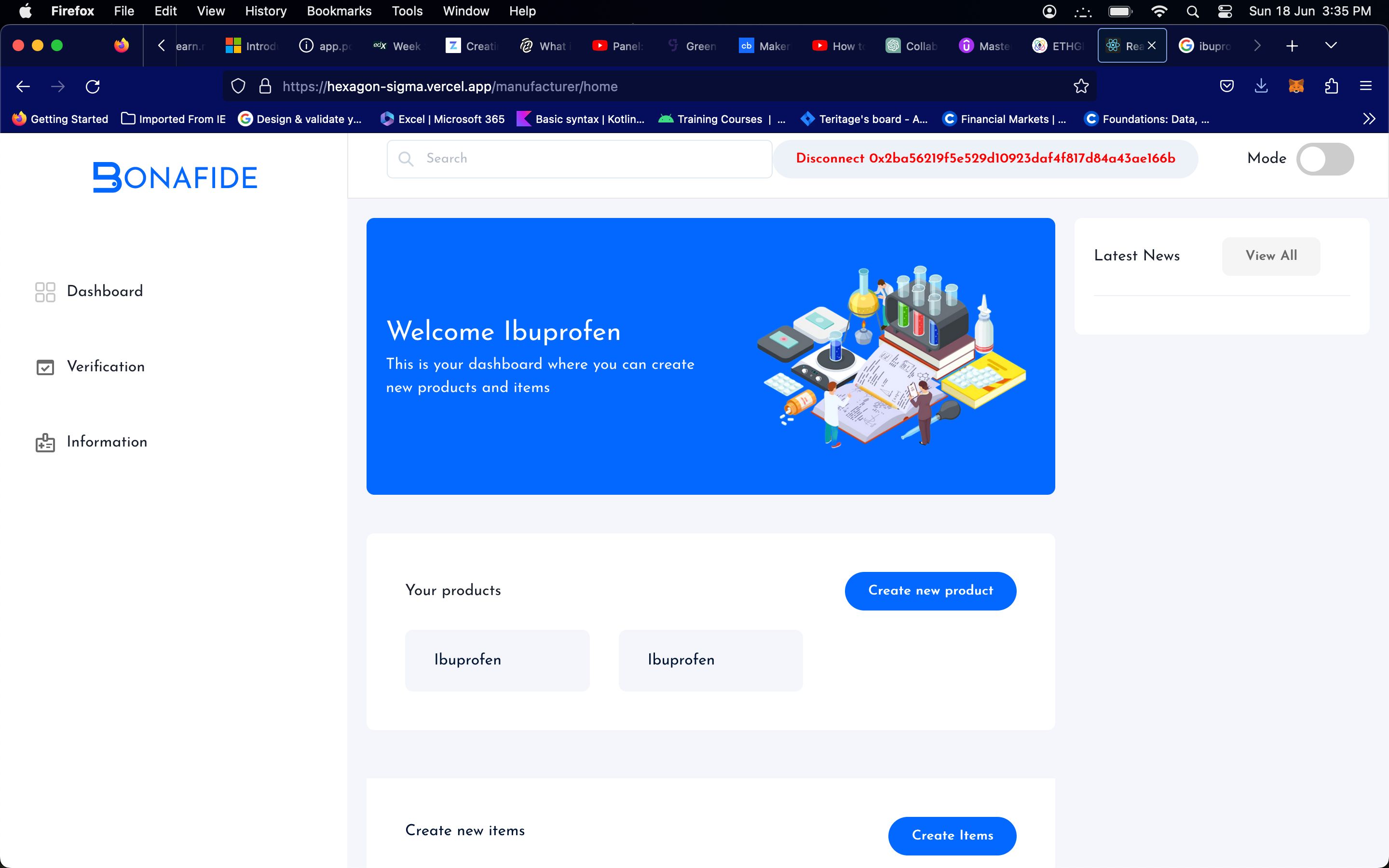Click the shield security icon in address bar
This screenshot has width=1389, height=868.
point(237,86)
